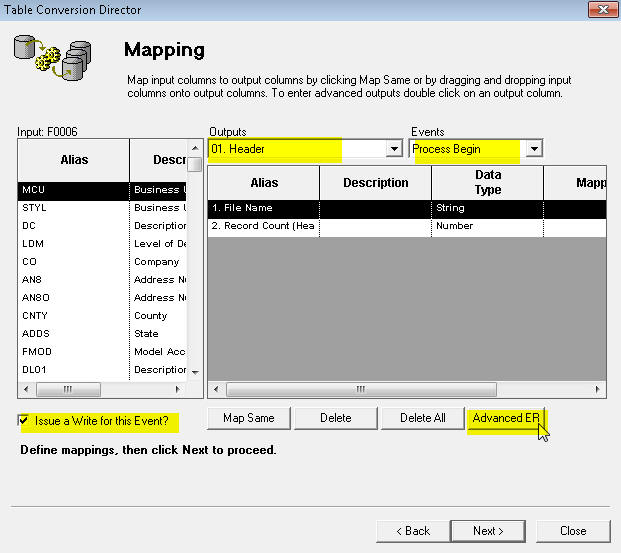Click the Model Acc description cell
621x553 pixels.
click(158, 352)
